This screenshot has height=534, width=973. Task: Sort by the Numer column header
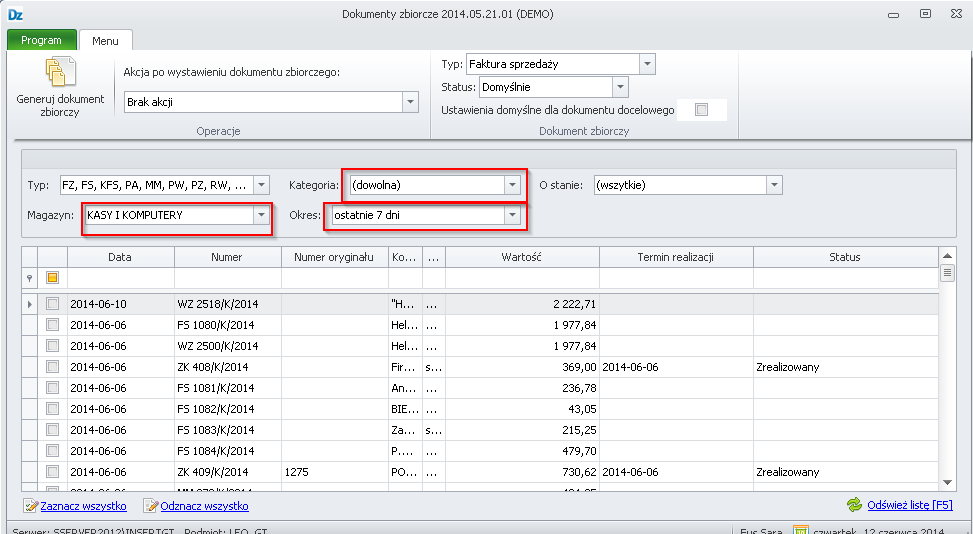pos(227,257)
